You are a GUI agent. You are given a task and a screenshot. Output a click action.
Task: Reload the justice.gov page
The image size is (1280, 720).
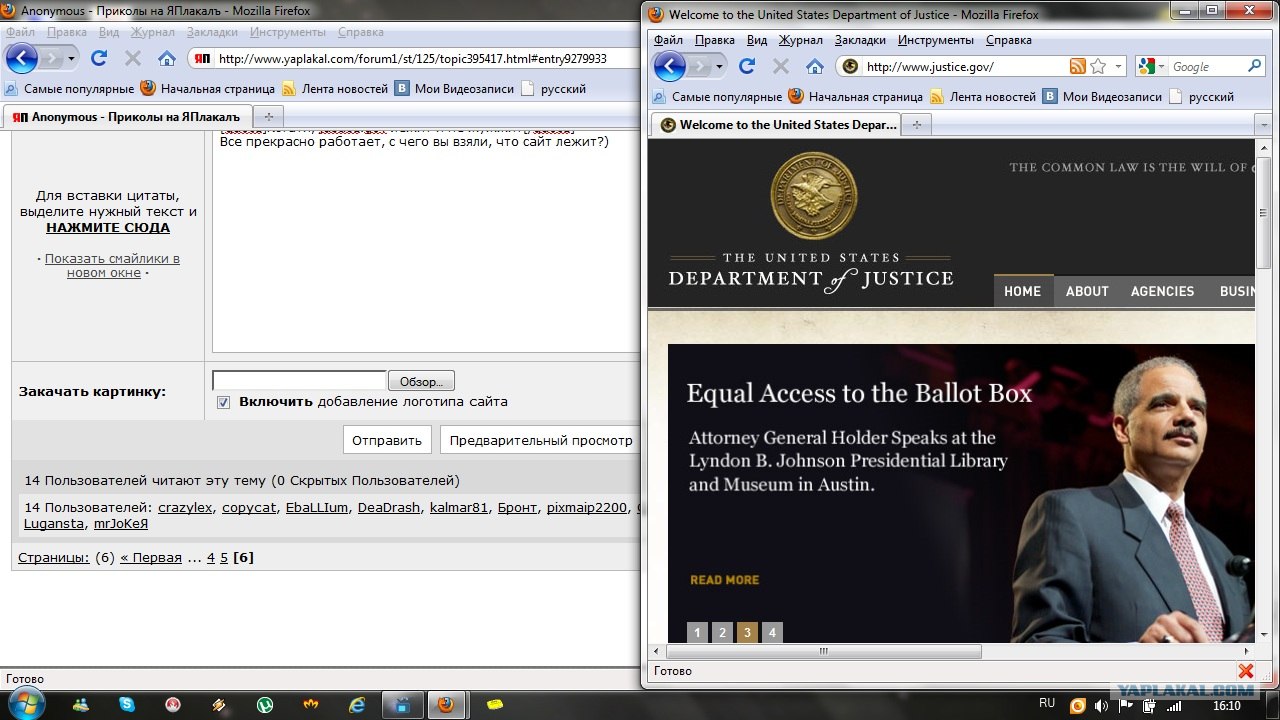[746, 66]
